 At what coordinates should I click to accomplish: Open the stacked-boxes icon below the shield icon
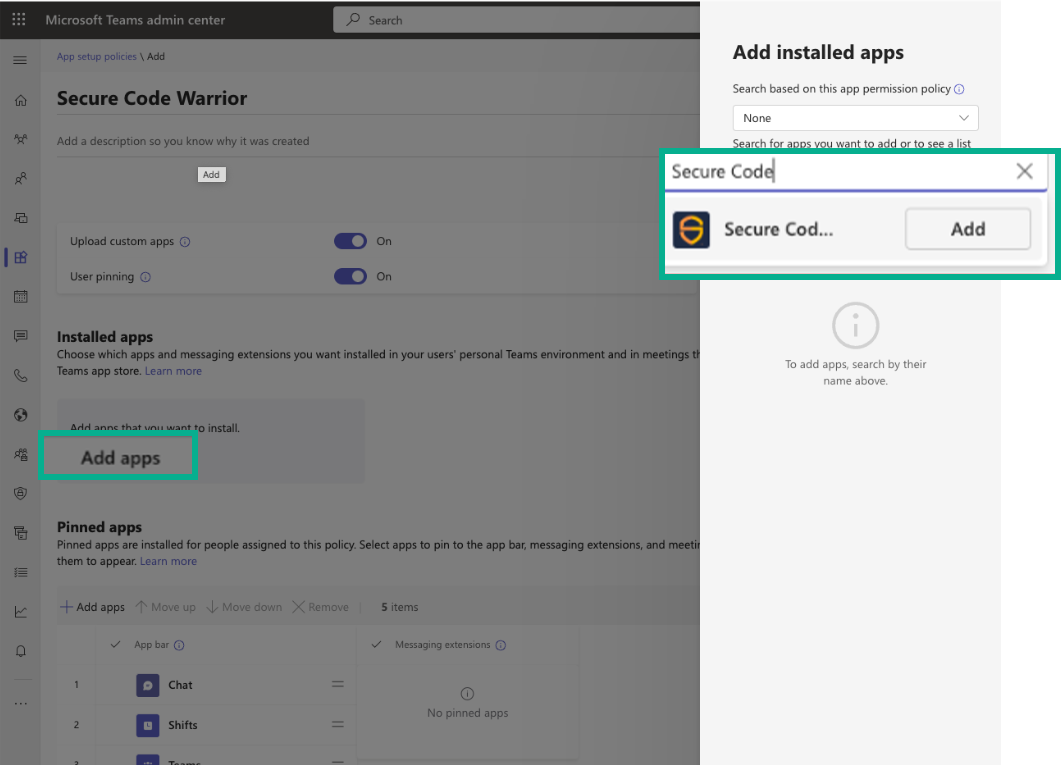coord(21,533)
